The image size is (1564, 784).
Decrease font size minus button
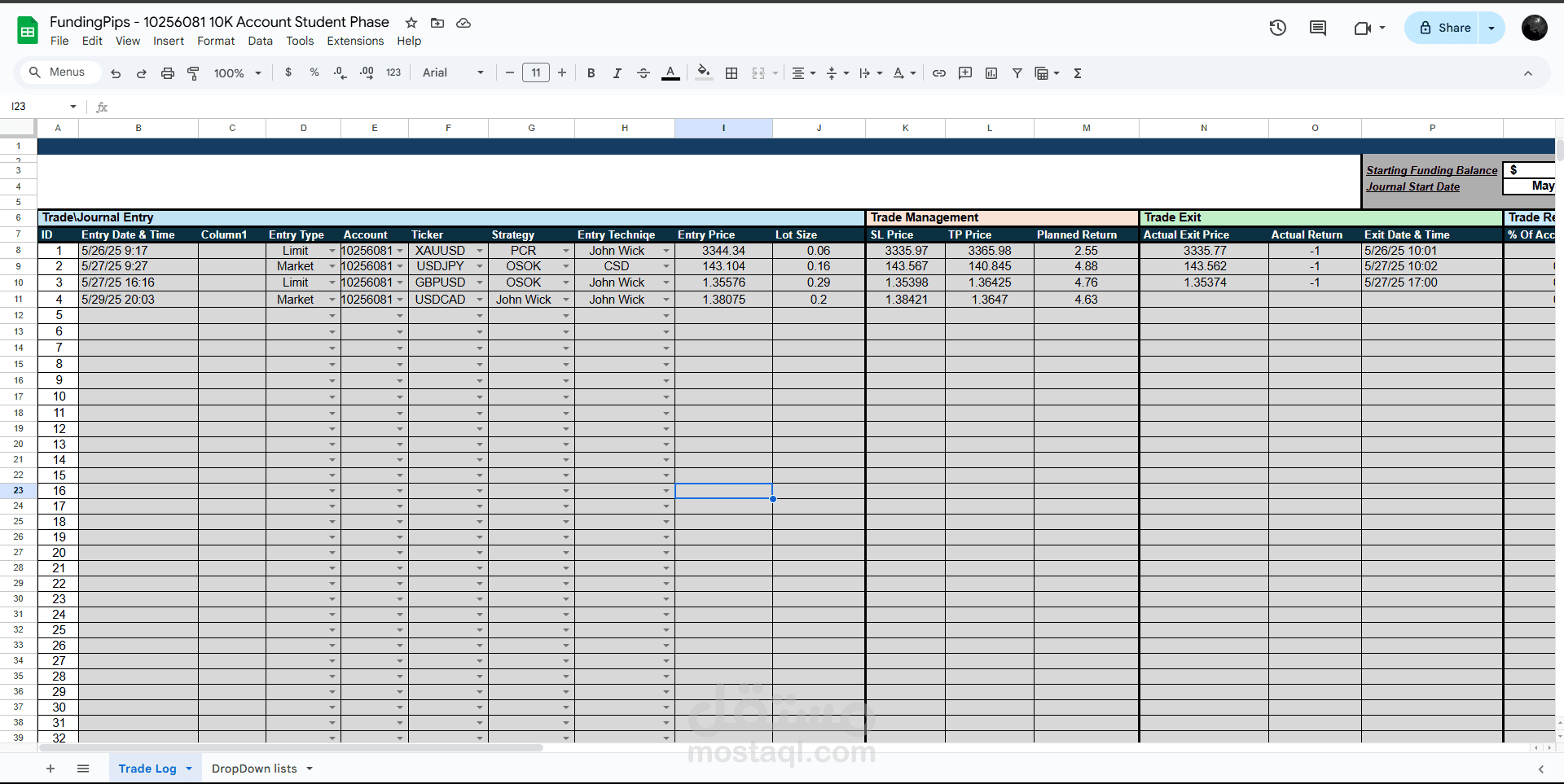[x=510, y=73]
